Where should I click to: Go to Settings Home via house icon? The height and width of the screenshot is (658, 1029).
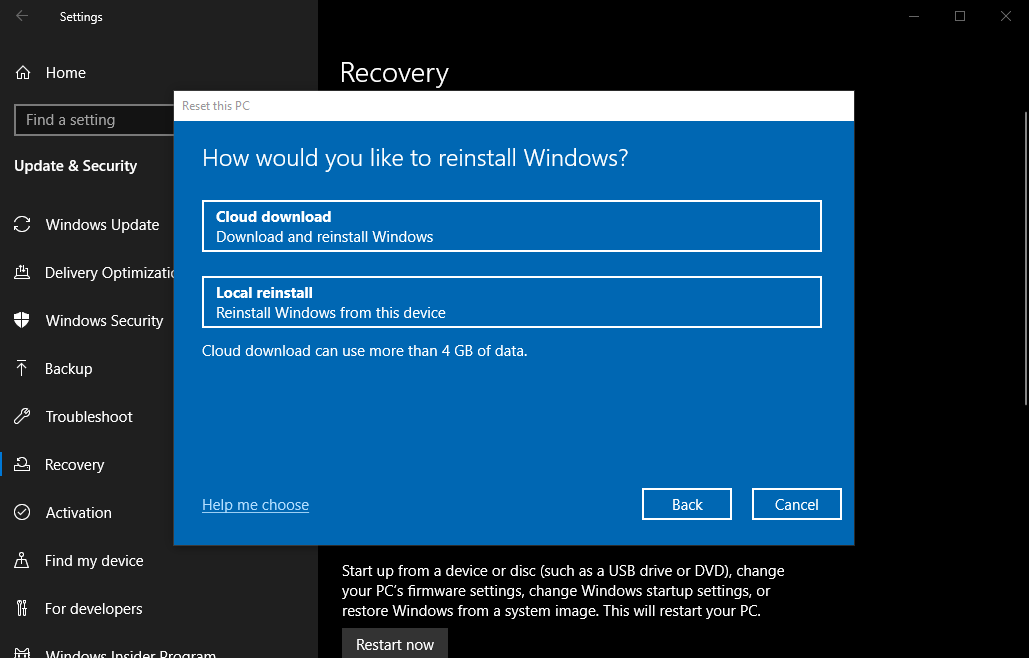pos(22,73)
